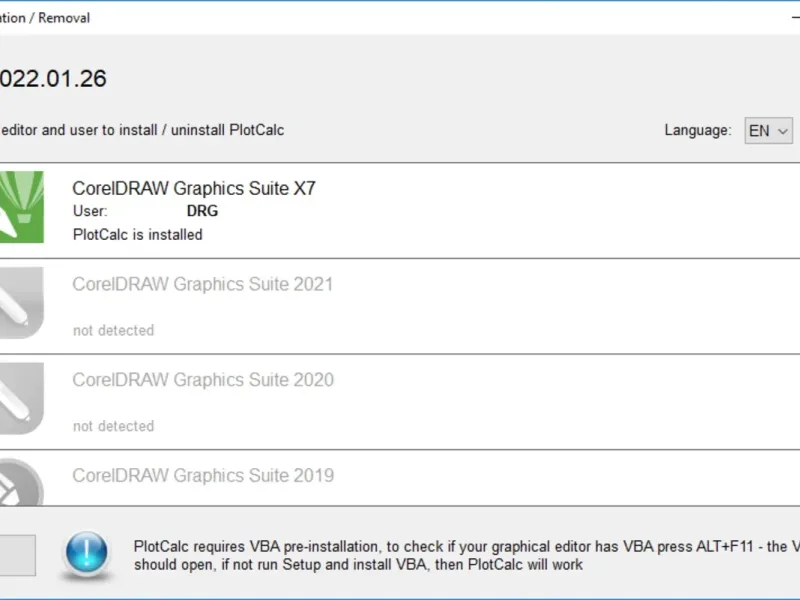
Task: Click the user name DRG
Action: pos(202,211)
